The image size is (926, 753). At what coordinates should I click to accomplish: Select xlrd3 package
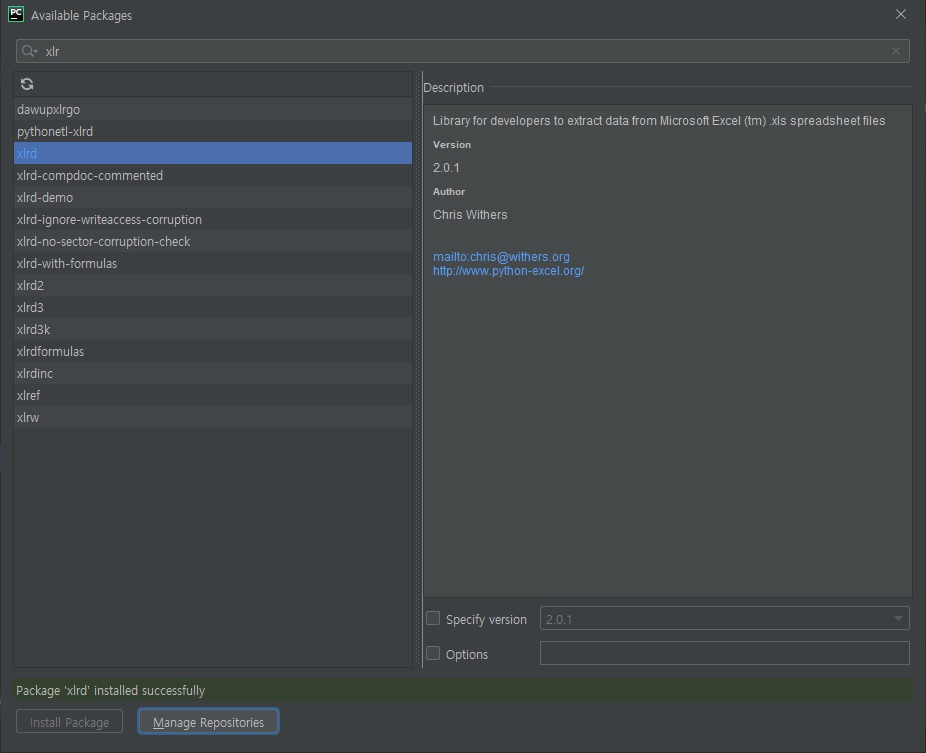(x=213, y=307)
